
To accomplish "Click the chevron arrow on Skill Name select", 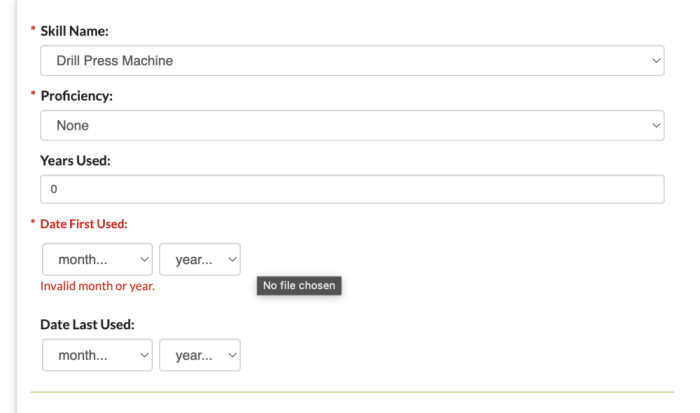I will (656, 61).
